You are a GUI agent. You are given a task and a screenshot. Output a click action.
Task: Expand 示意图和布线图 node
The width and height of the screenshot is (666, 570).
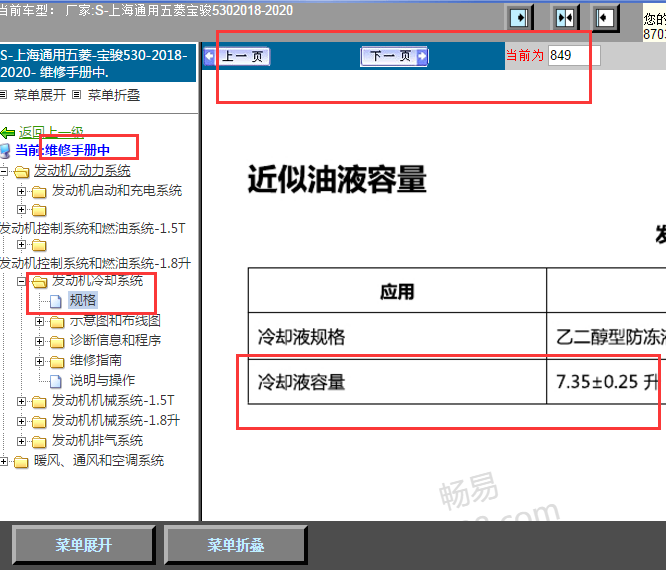[39, 322]
